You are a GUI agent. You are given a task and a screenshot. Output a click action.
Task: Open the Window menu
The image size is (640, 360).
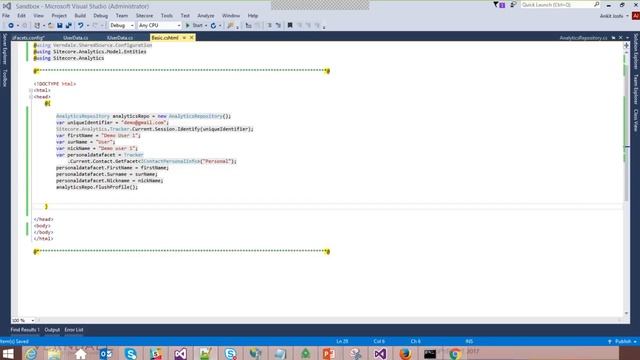click(x=231, y=16)
